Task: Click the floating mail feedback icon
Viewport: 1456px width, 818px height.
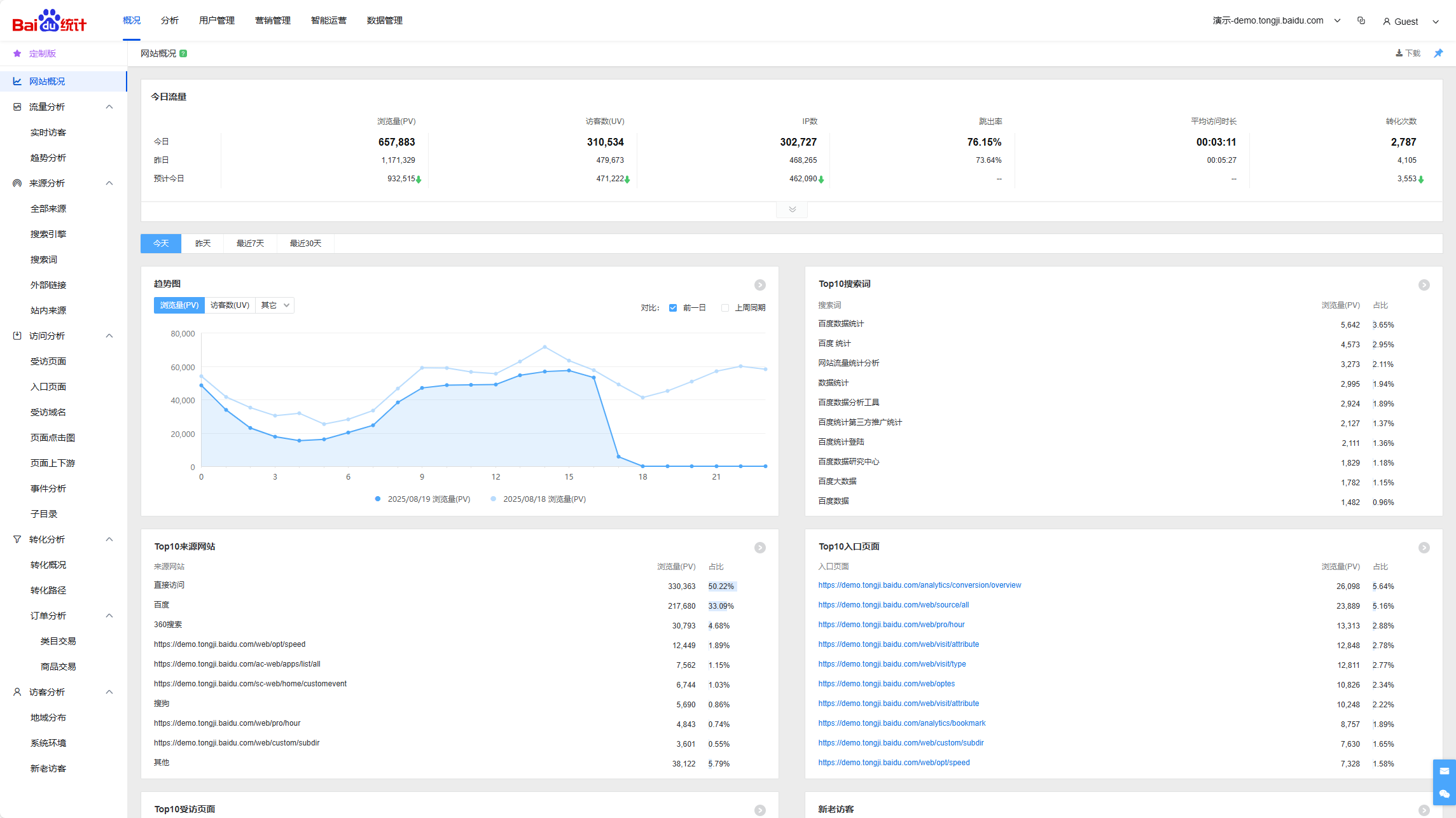Action: [x=1445, y=771]
